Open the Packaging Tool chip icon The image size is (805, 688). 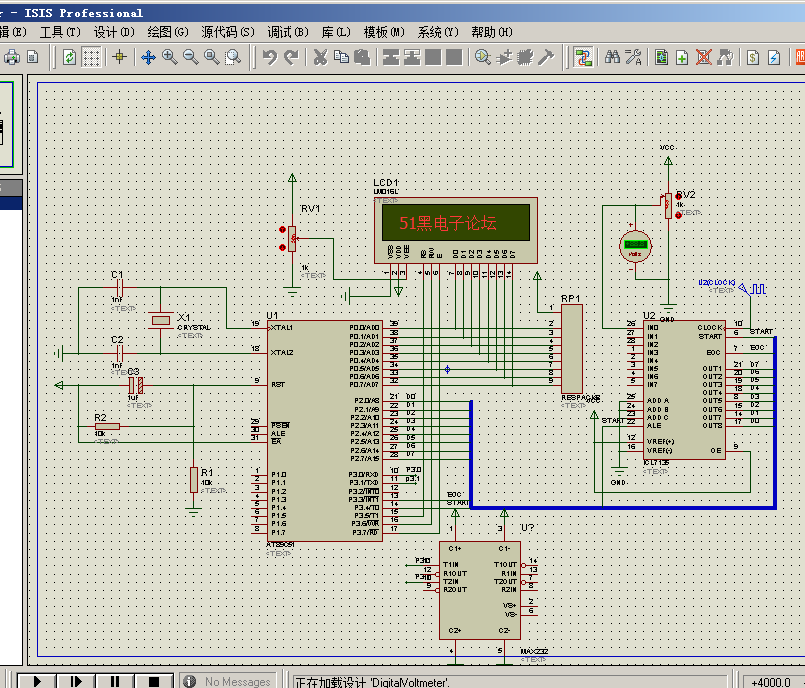pos(525,57)
